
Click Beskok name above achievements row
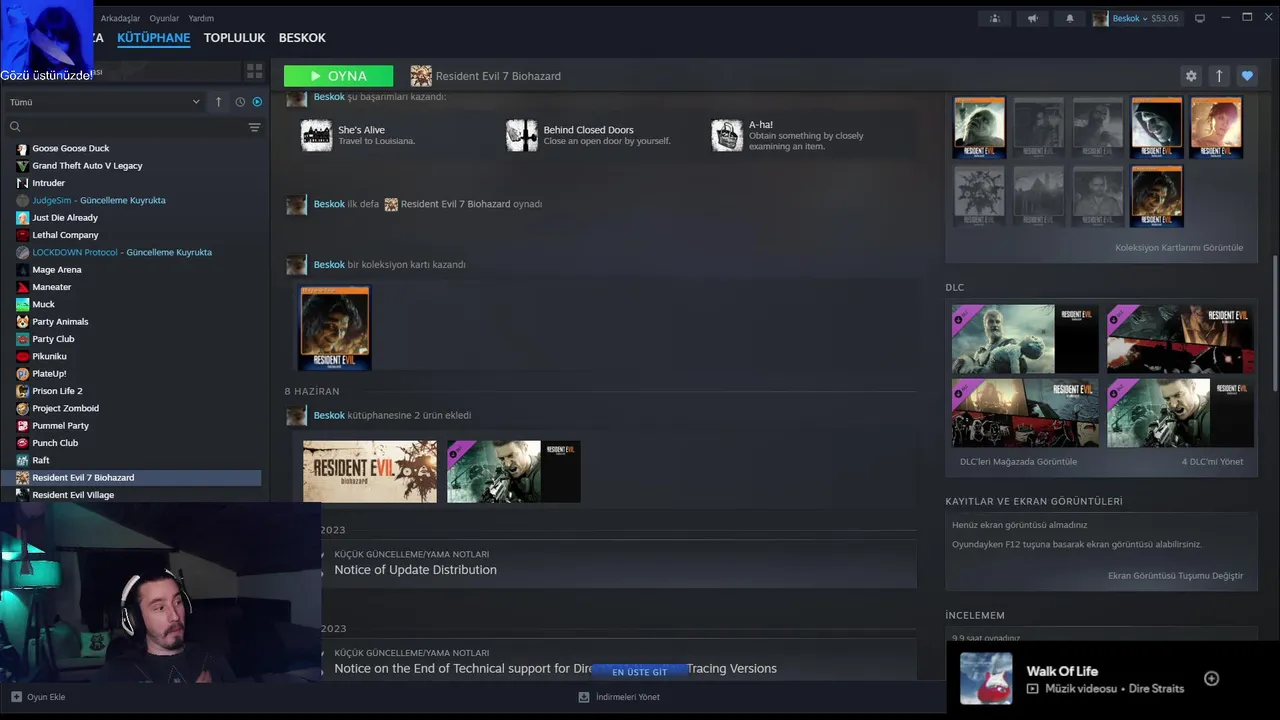click(329, 97)
